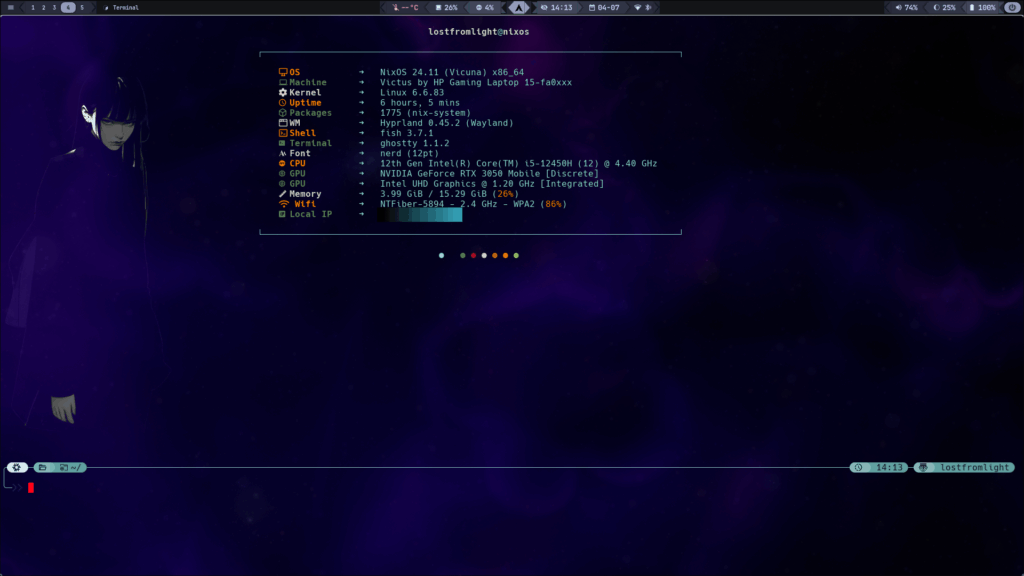Click the 14:13 clock in the top bar

pos(556,7)
